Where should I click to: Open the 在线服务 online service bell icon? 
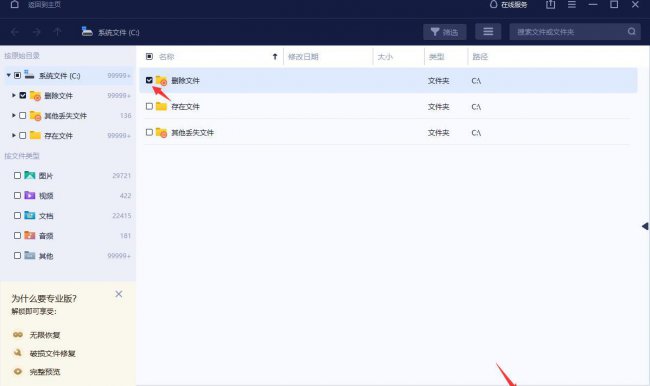[x=493, y=4]
